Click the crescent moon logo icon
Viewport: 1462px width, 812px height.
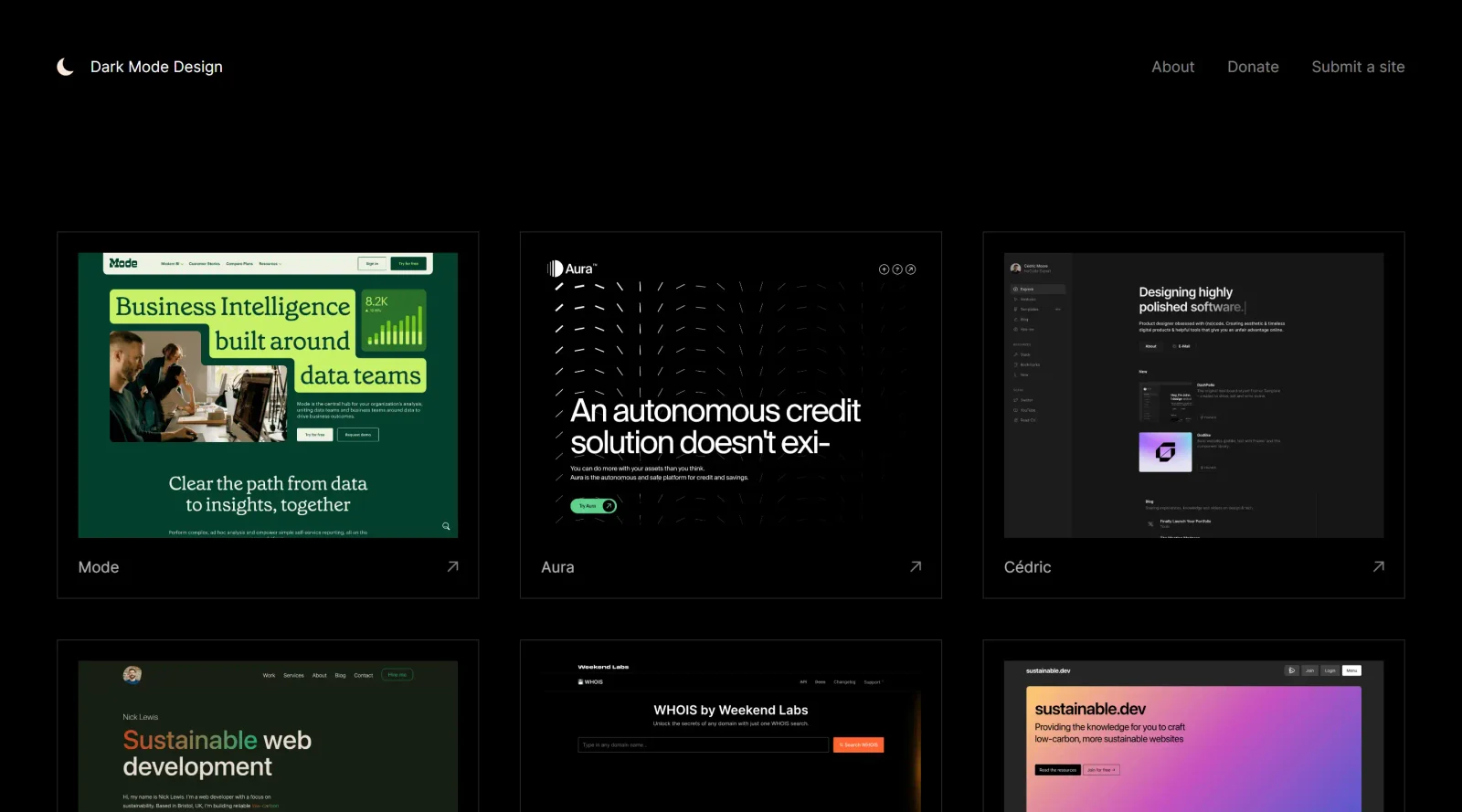coord(65,67)
